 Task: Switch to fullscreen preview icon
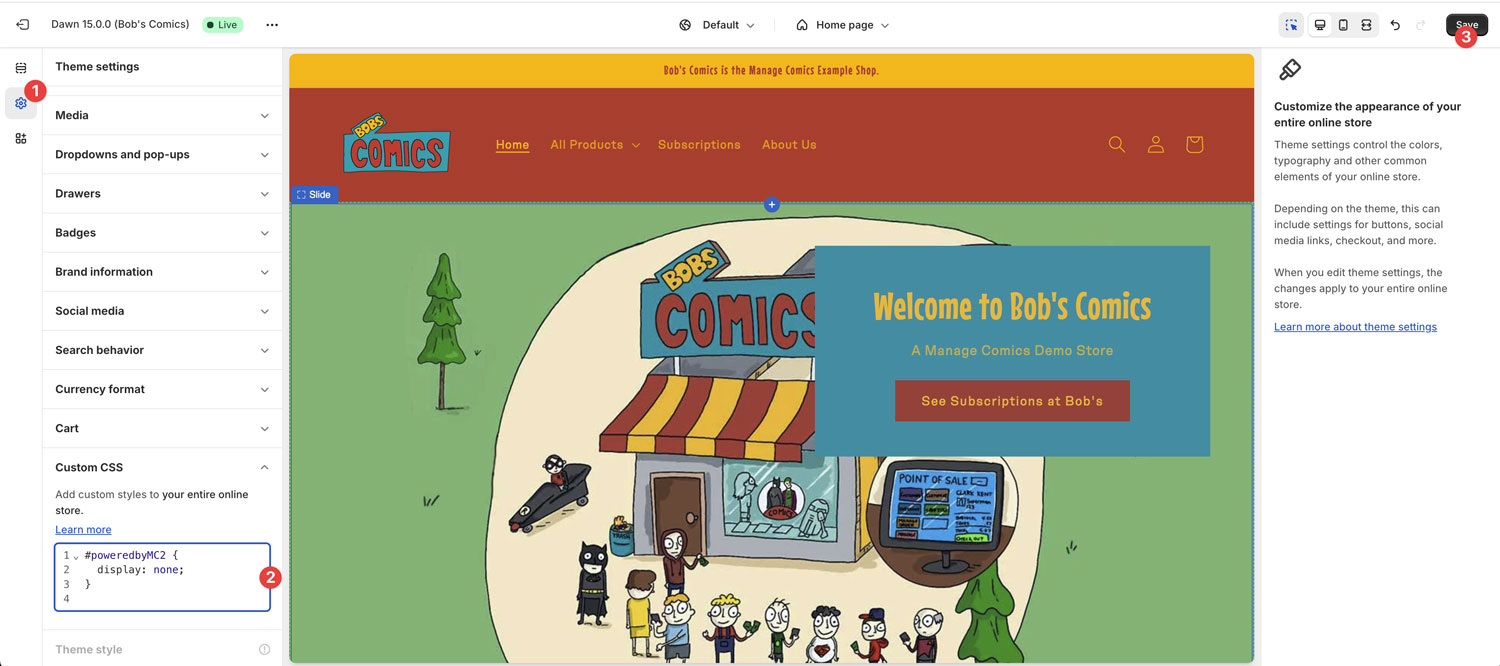click(1366, 25)
